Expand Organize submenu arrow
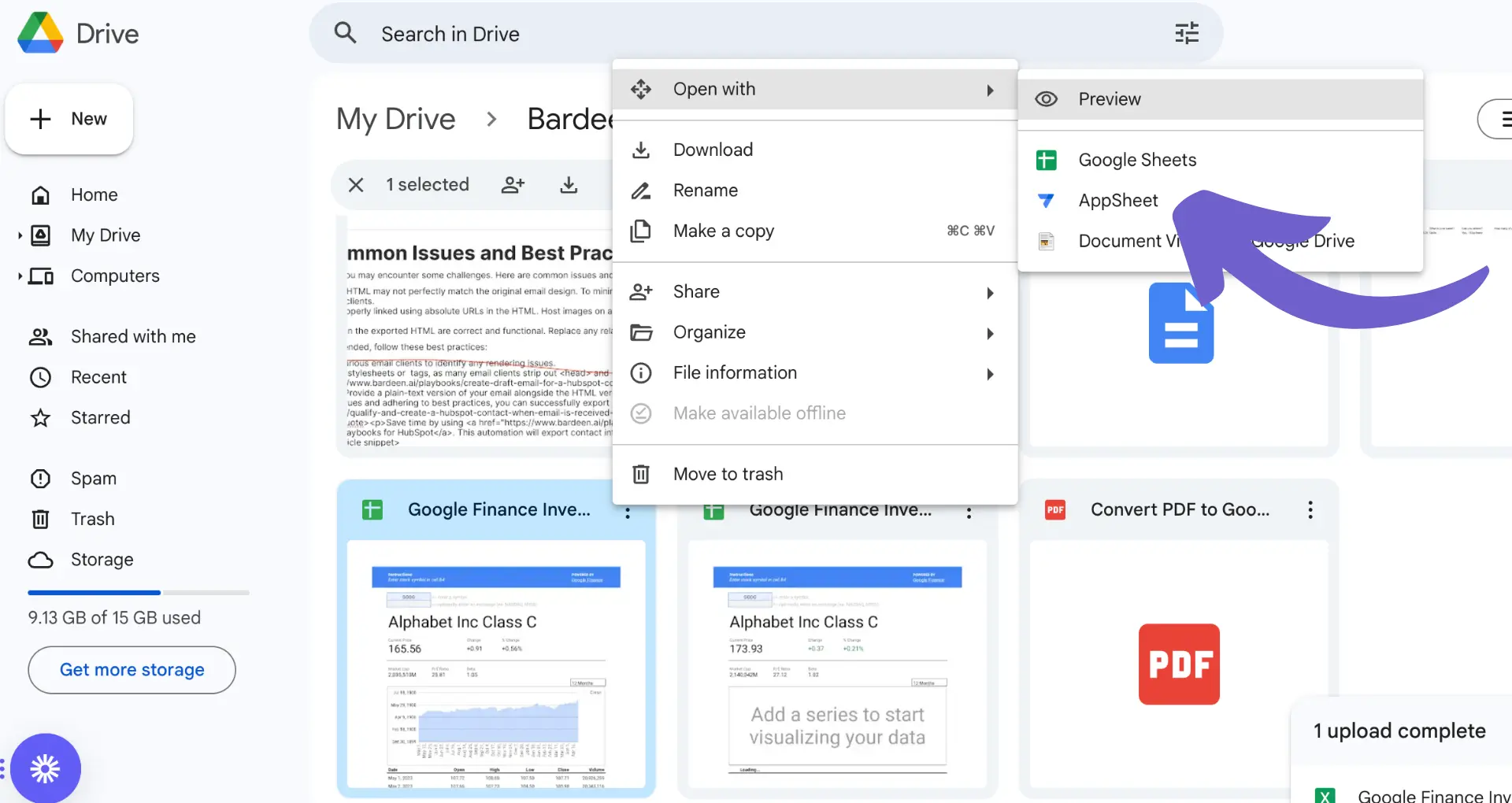Screen dimensions: 1512x803 (990, 334)
